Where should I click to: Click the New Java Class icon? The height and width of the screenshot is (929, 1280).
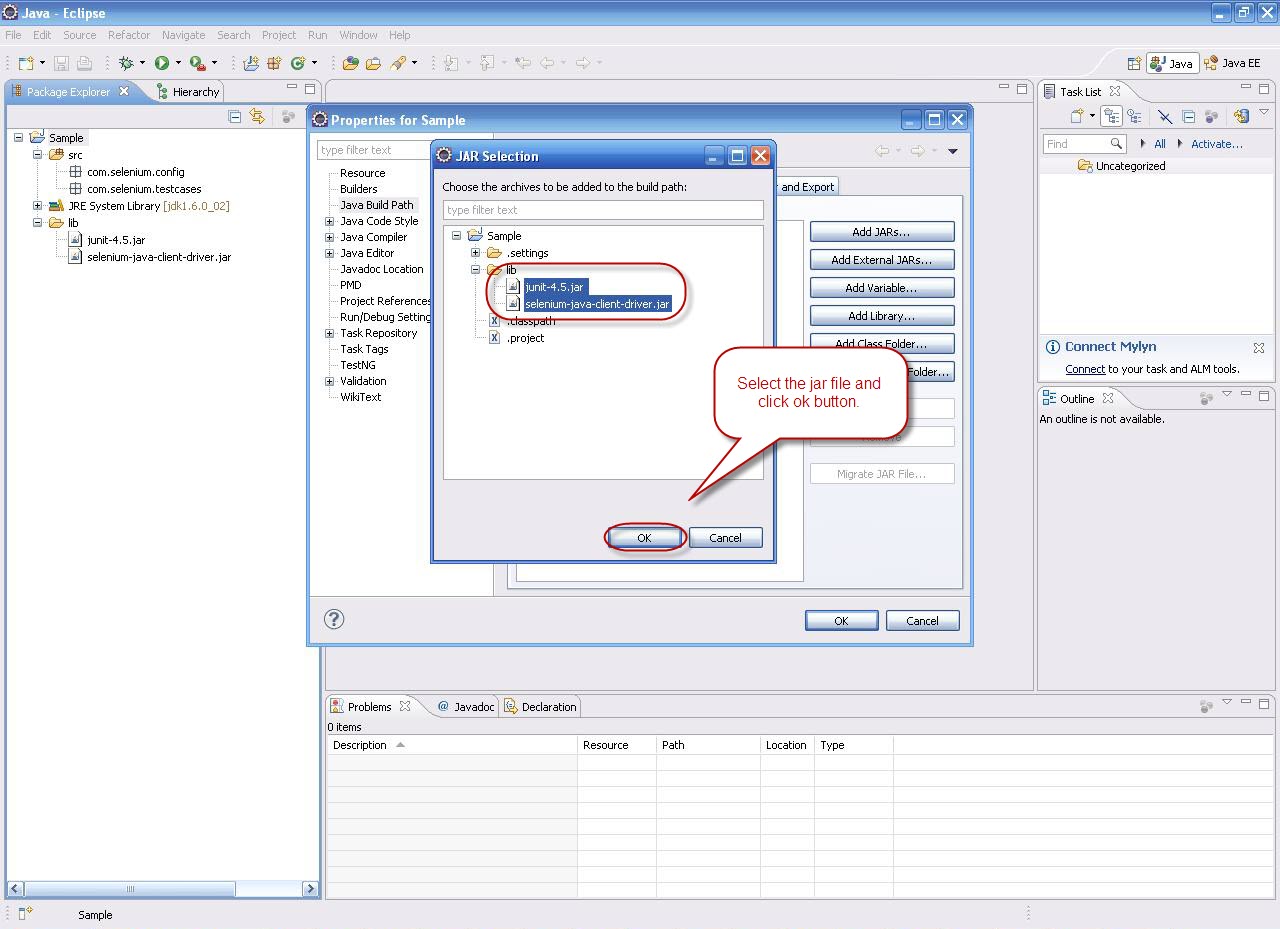(x=296, y=62)
